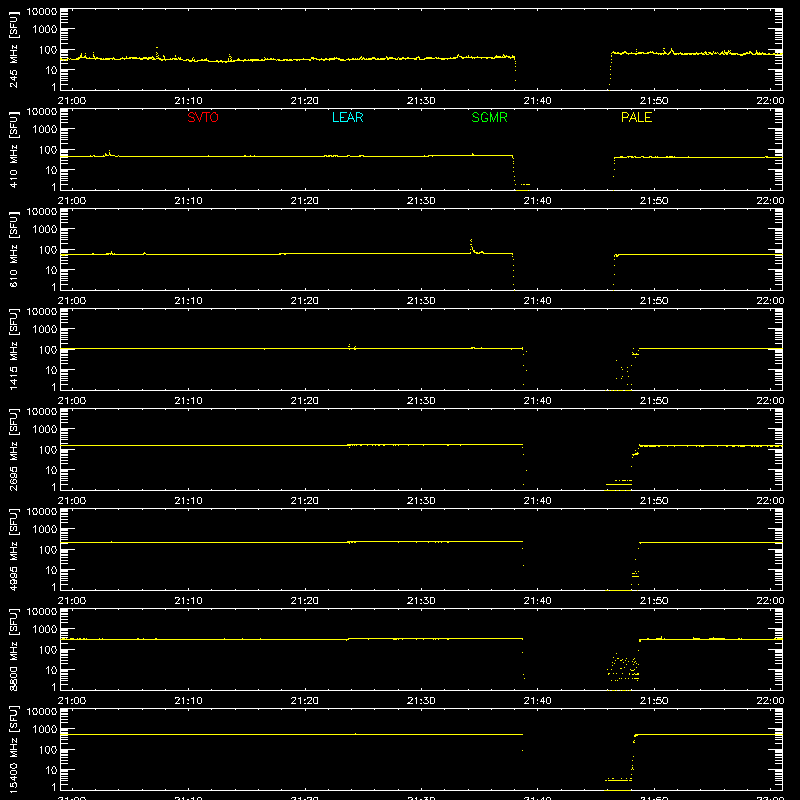The width and height of the screenshot is (800, 800).
Task: Click the 1000 y-axis value of 410 MHz plot
Action: 45,130
